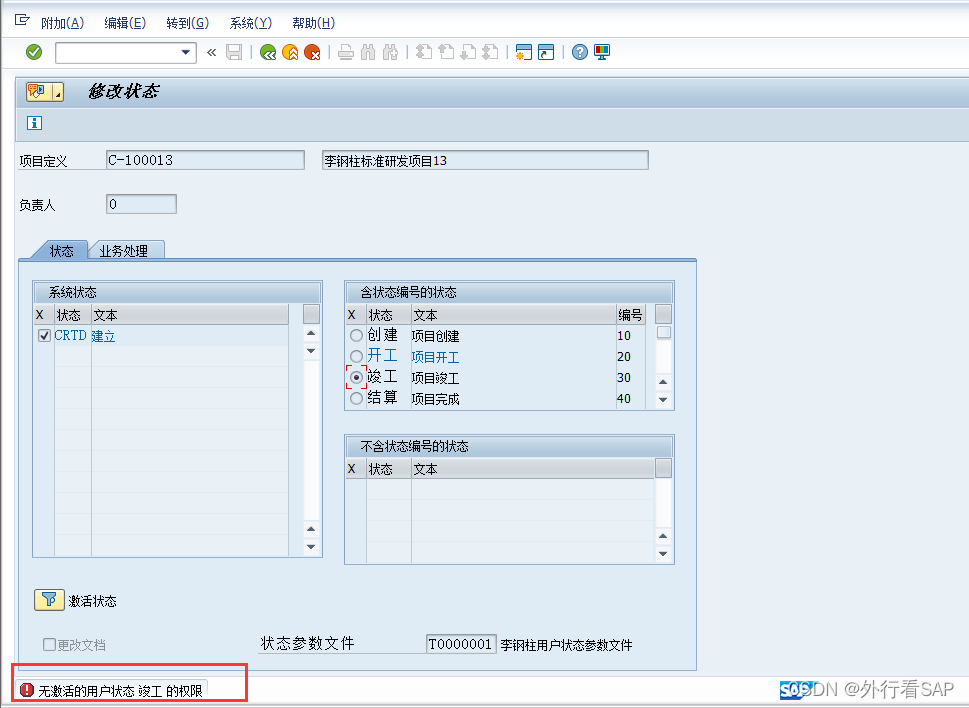The height and width of the screenshot is (708, 969).
Task: Select the 结算 项目完成 radio button
Action: [x=357, y=398]
